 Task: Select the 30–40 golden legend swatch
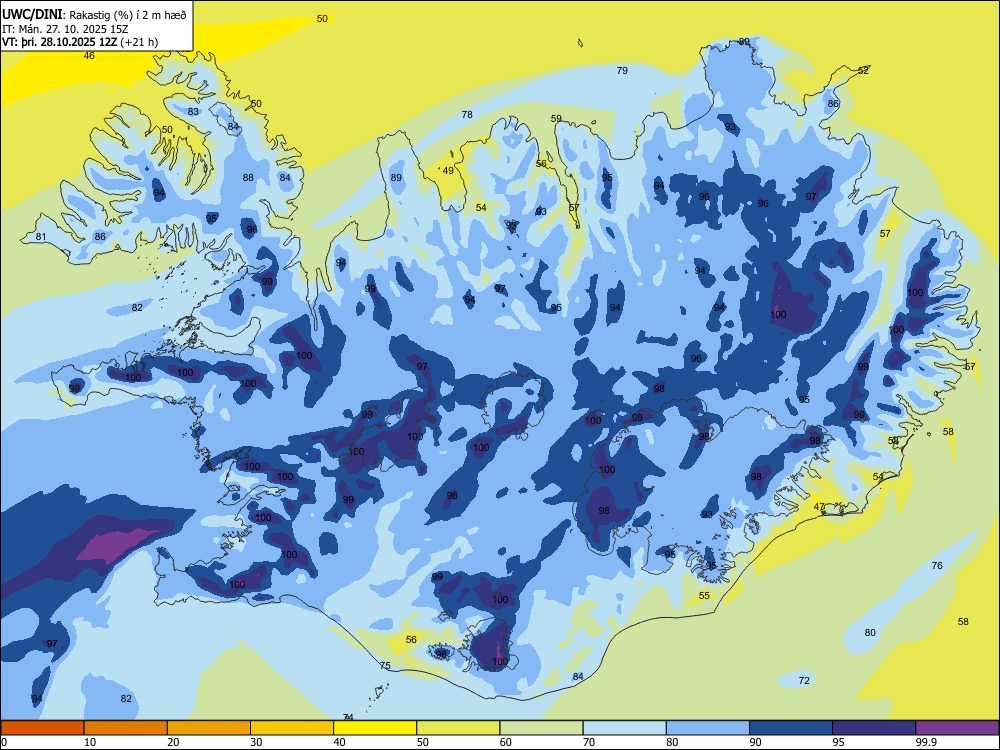tap(292, 728)
